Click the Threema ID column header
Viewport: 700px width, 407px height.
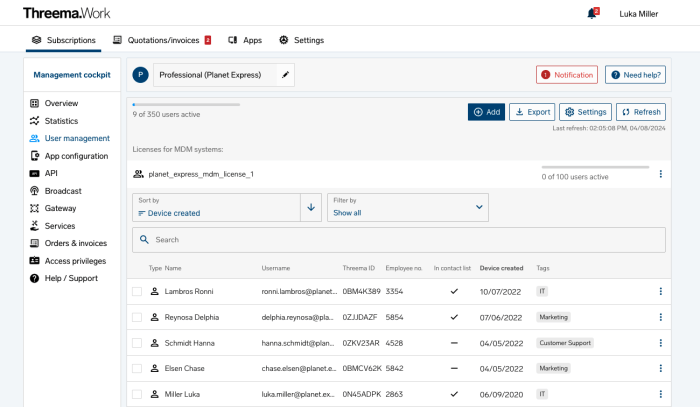coord(358,268)
